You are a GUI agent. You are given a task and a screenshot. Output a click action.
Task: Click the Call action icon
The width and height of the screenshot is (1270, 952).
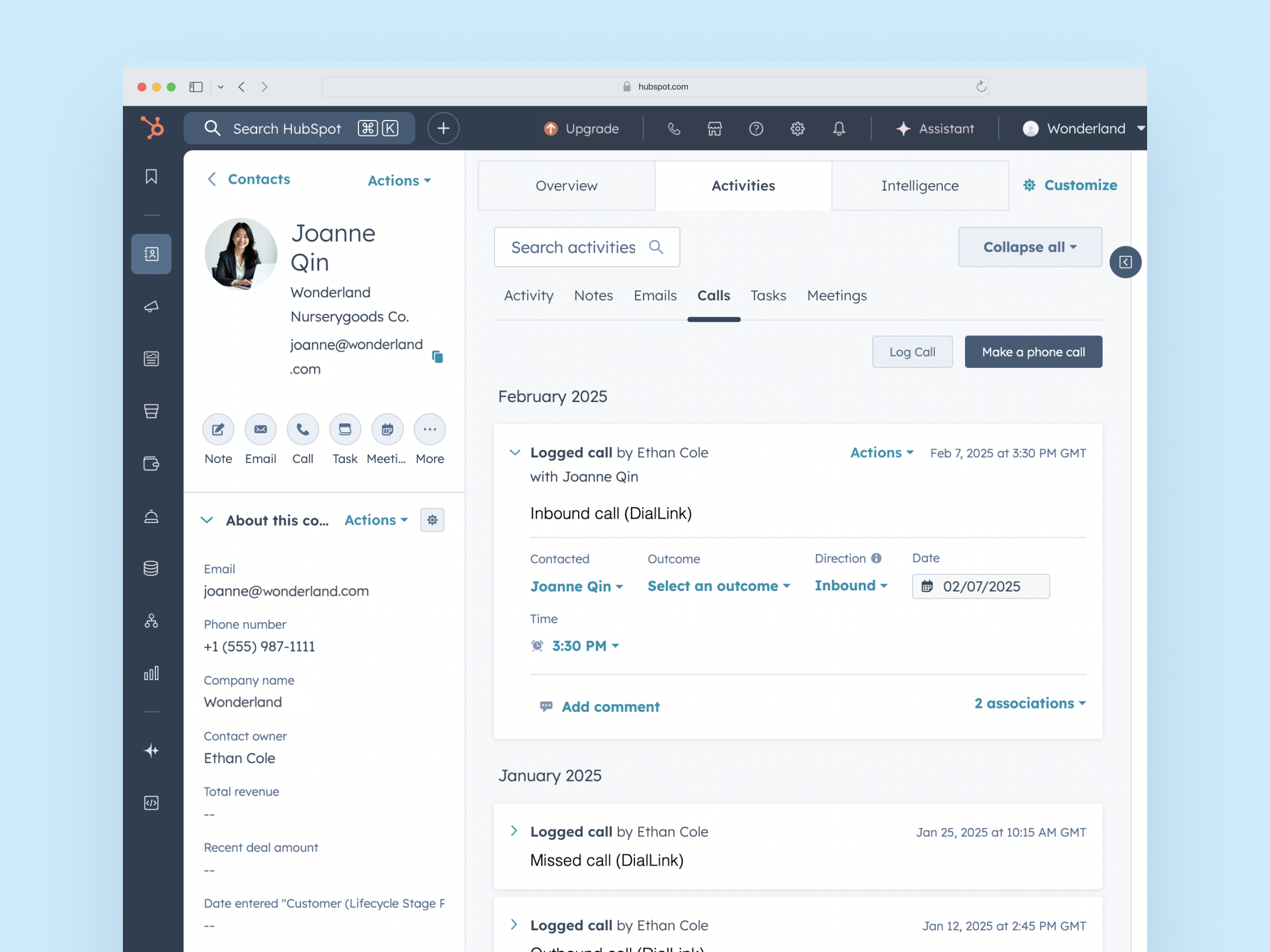(303, 429)
